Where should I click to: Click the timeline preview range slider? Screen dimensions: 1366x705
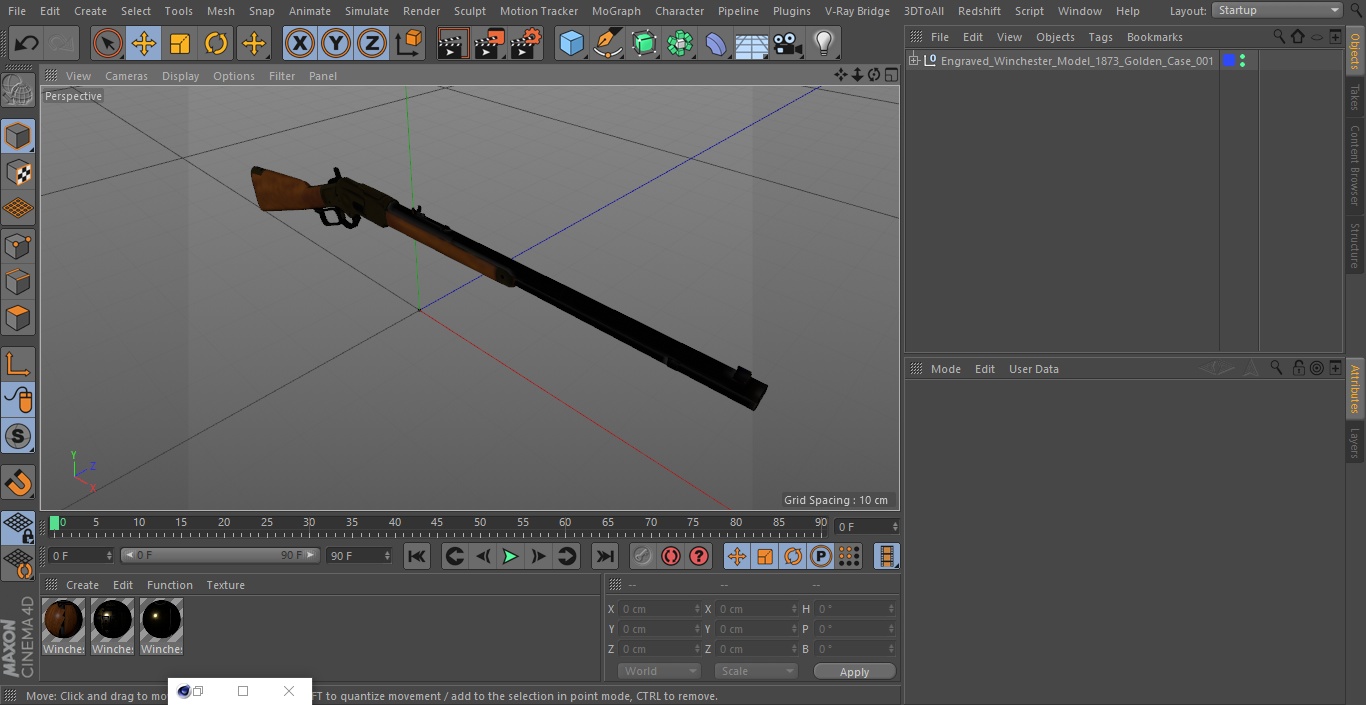click(x=220, y=555)
